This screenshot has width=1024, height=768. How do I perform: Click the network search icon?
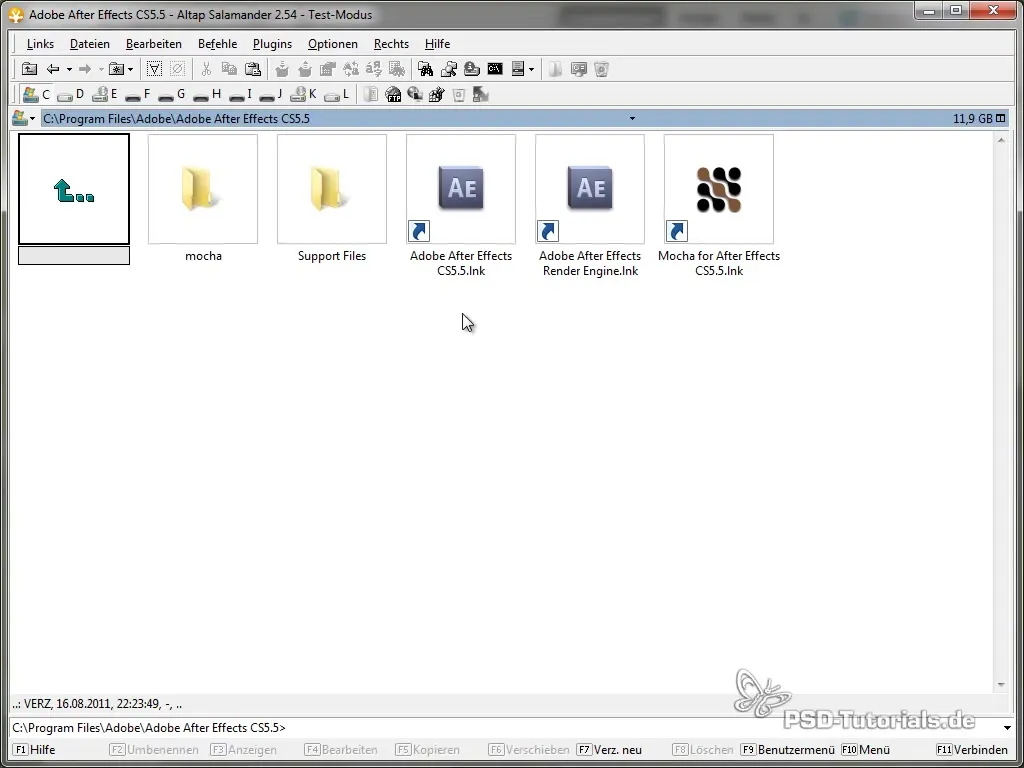tap(449, 69)
